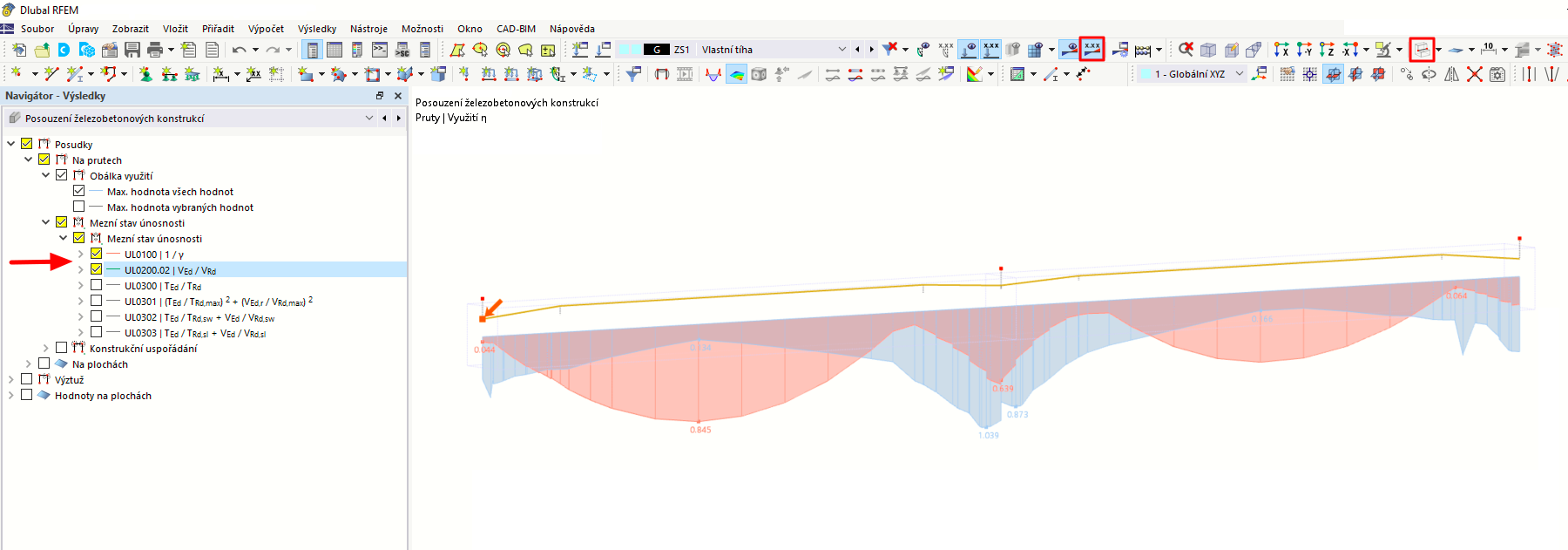
Task: Open the Výsledky menu
Action: [x=317, y=29]
